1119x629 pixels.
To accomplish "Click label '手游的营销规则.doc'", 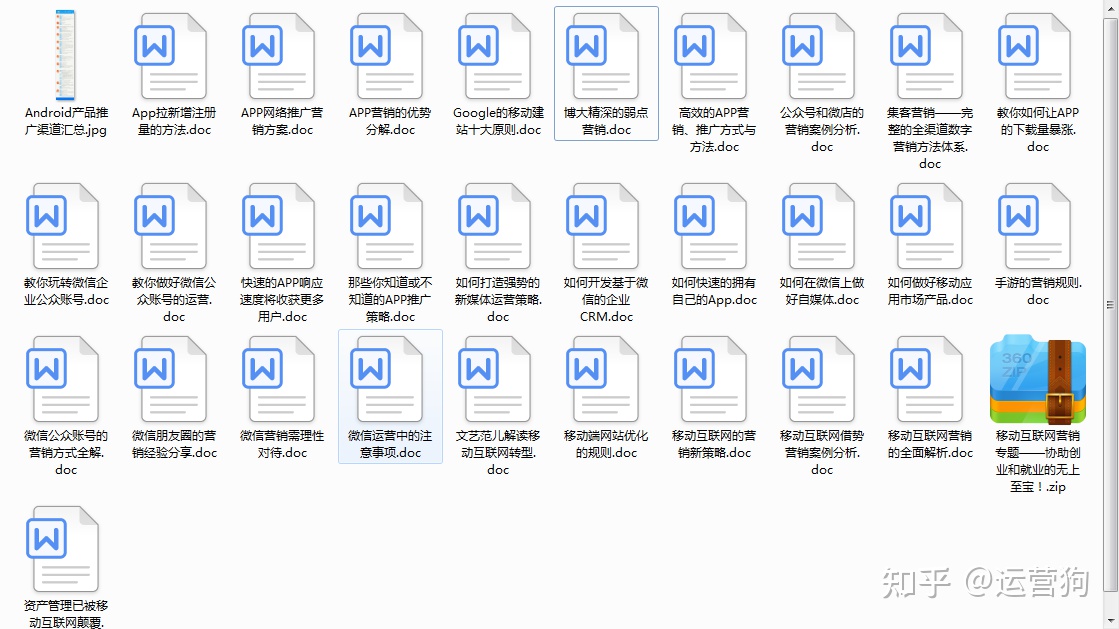I will pyautogui.click(x=1038, y=291).
